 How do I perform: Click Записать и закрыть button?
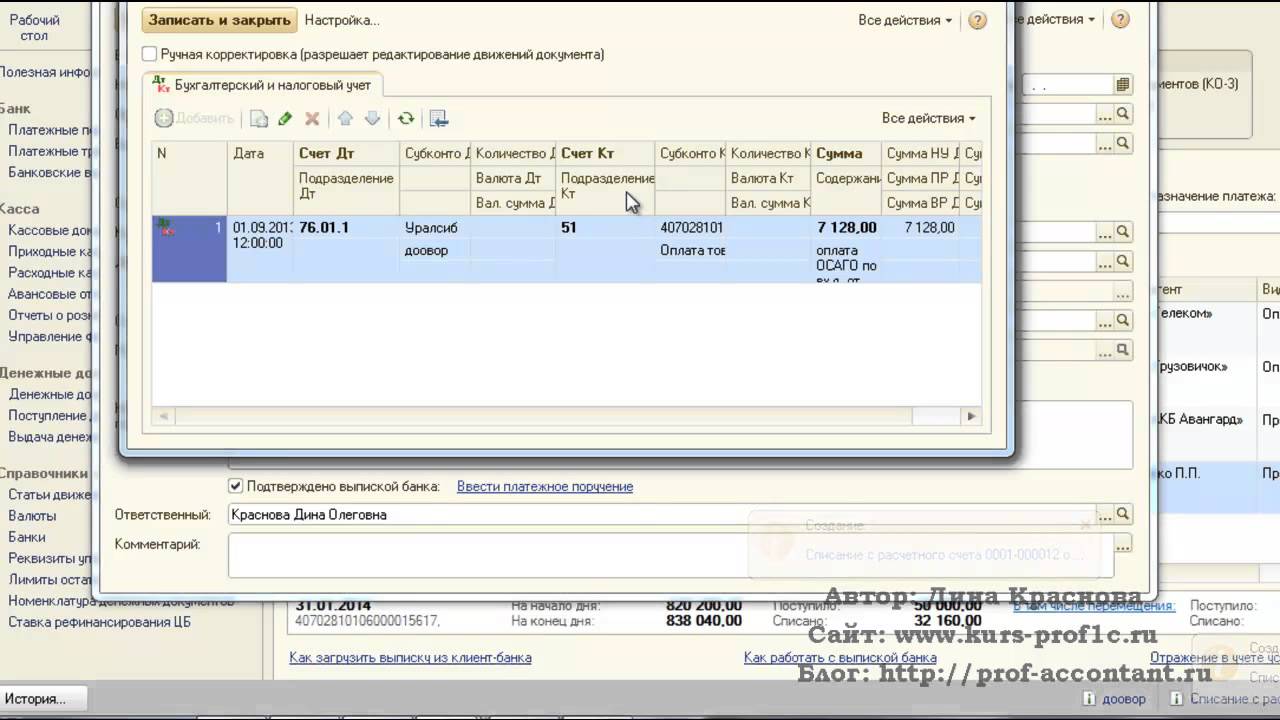(220, 20)
